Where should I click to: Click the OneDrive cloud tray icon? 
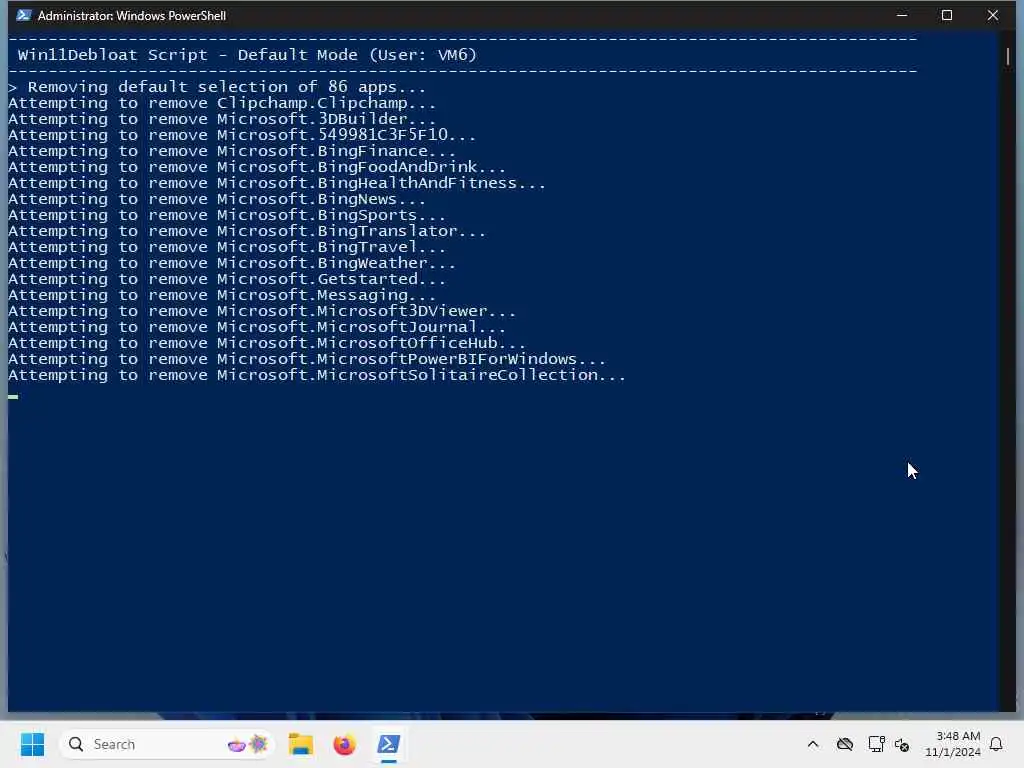pyautogui.click(x=845, y=744)
